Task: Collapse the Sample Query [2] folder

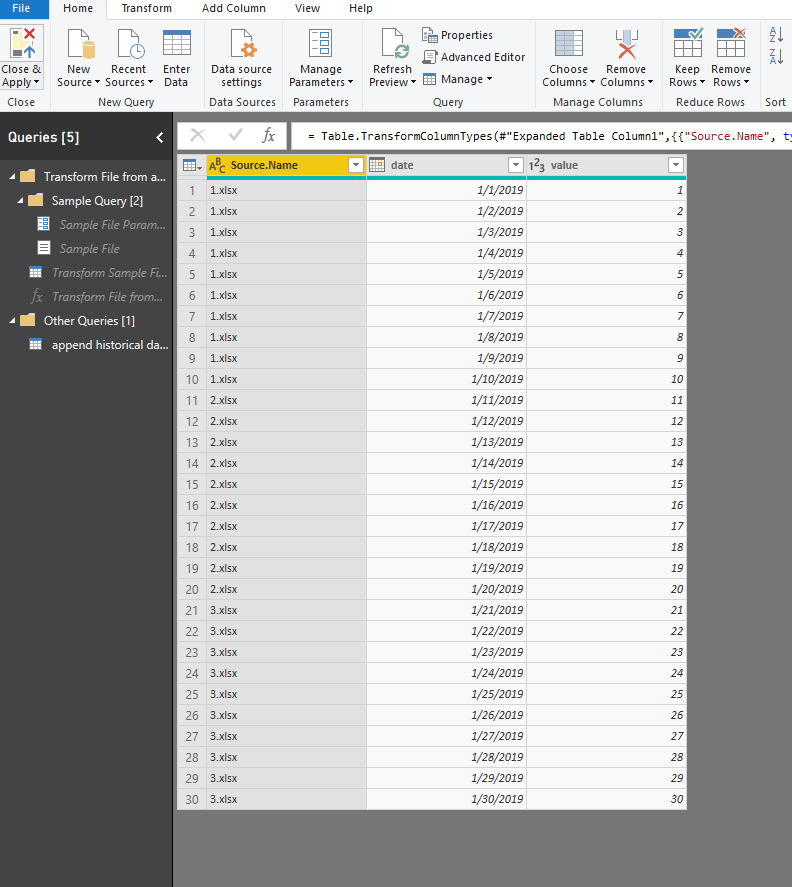Action: 20,201
